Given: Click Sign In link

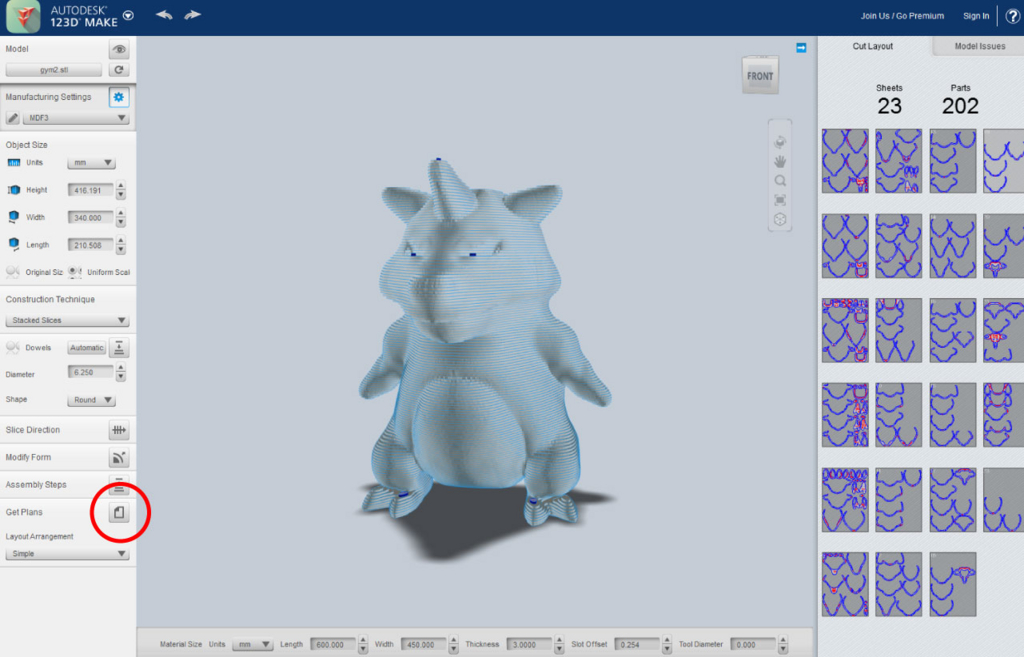Looking at the screenshot, I should point(976,16).
